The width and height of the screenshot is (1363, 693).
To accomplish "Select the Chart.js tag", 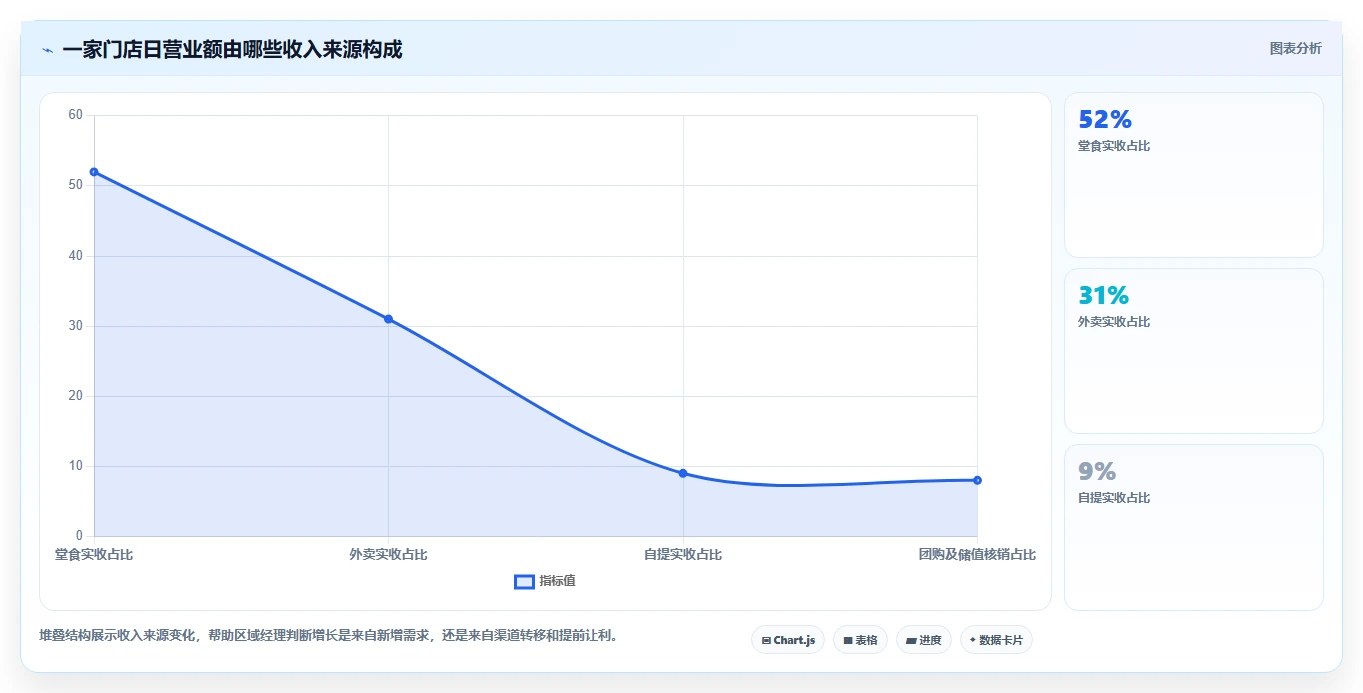I will pyautogui.click(x=788, y=640).
